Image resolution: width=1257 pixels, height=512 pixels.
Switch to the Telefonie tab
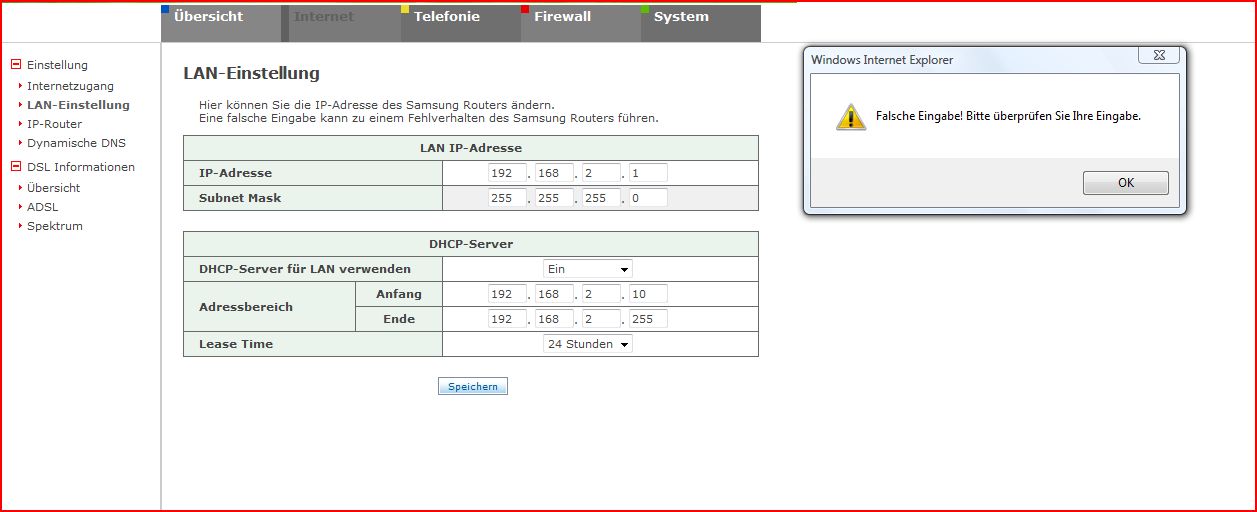point(461,23)
